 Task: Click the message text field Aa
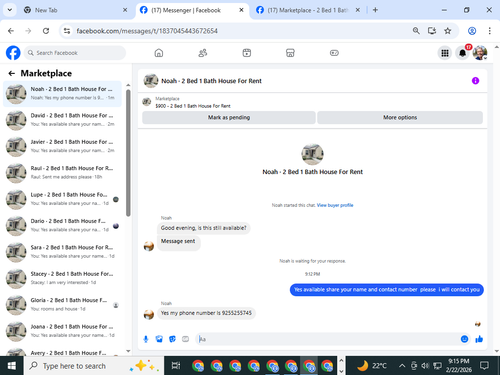(328, 339)
